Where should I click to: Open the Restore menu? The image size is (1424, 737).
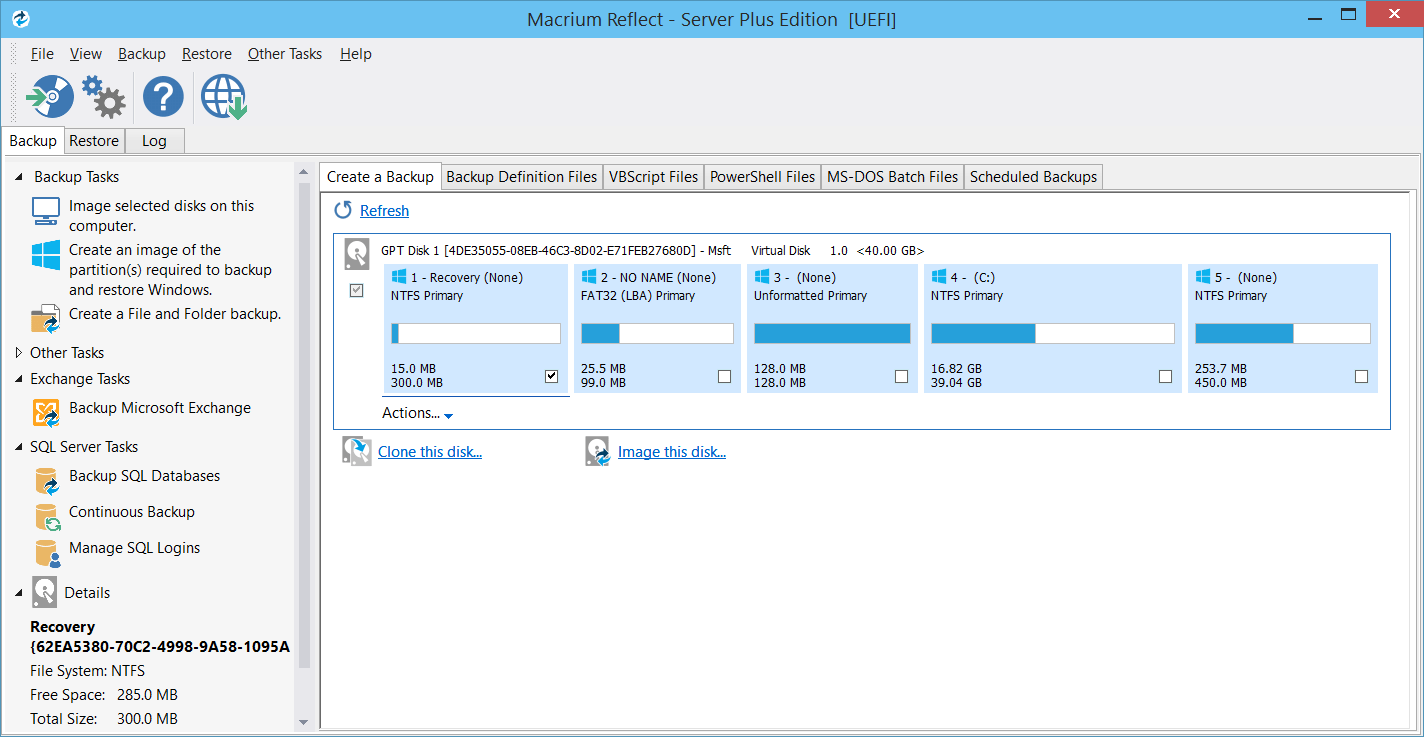(206, 54)
